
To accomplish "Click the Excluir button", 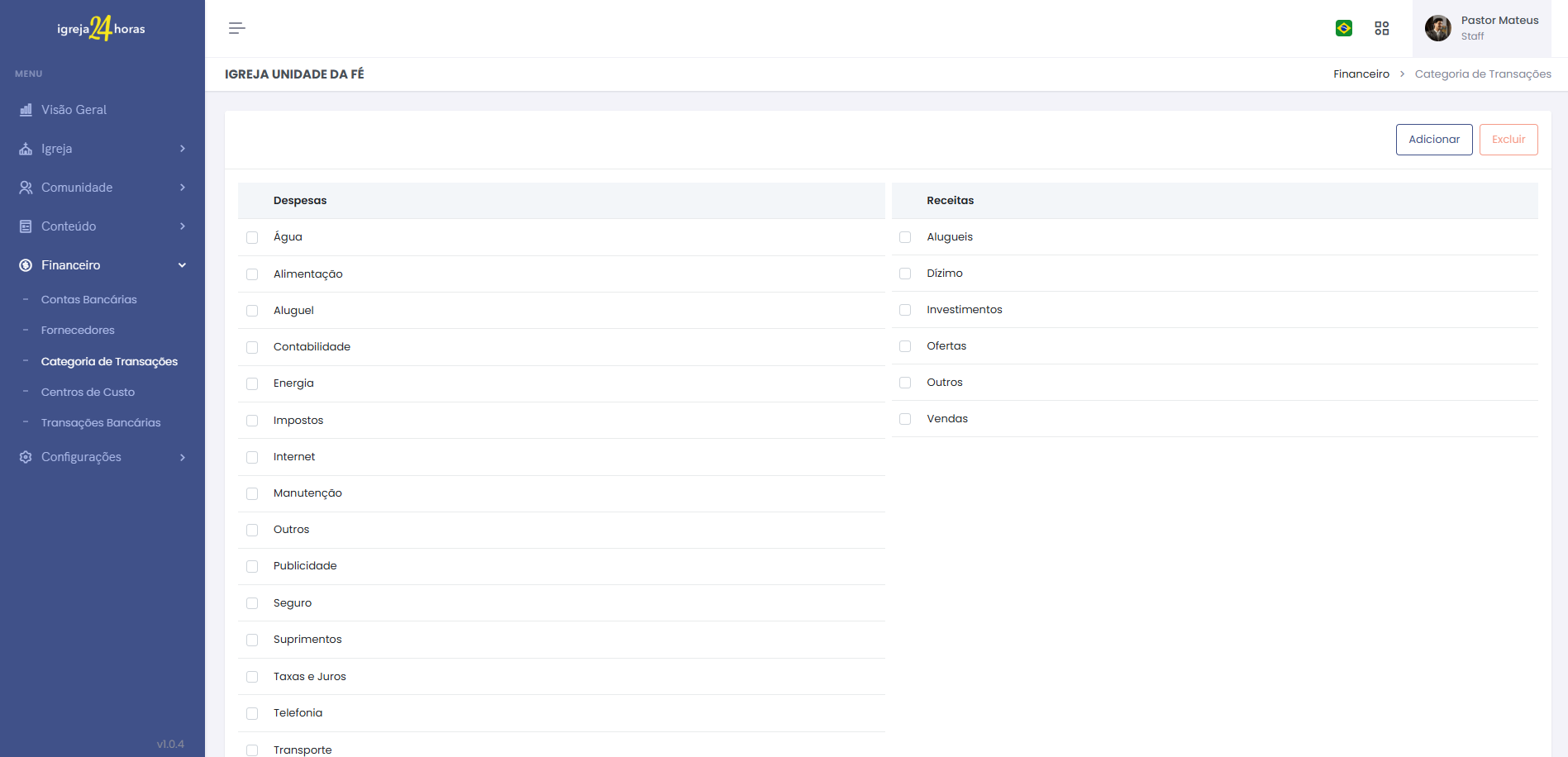I will 1508,140.
